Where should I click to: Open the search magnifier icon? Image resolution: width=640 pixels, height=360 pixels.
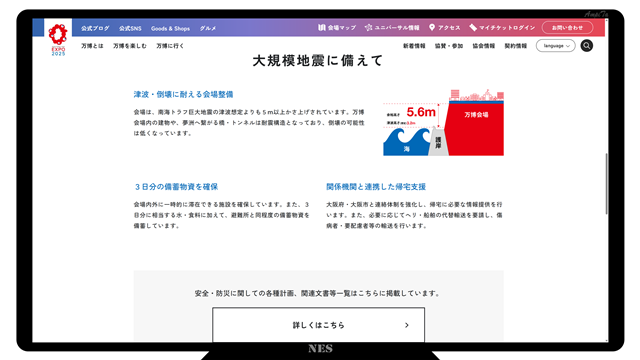tap(587, 46)
